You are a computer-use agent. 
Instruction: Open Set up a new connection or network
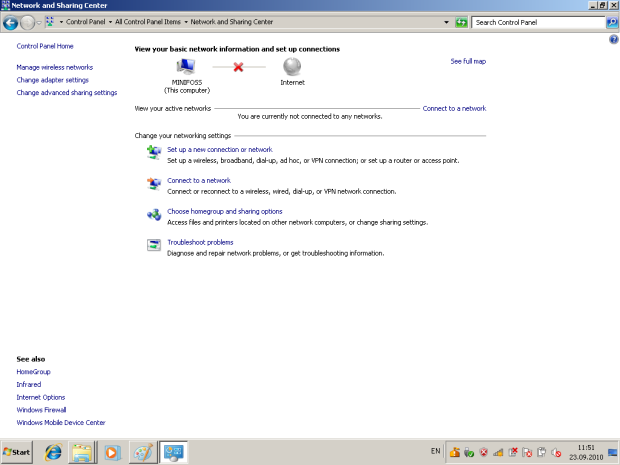219,150
